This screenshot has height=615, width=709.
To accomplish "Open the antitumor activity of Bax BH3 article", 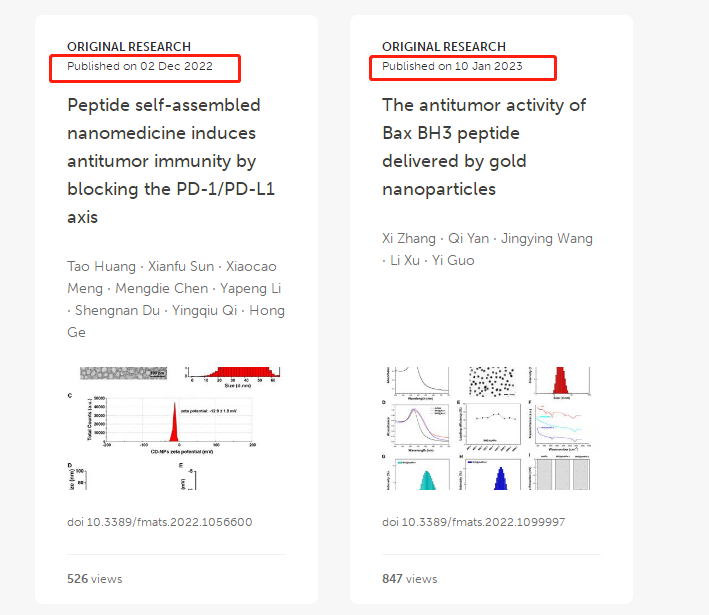I will (484, 147).
